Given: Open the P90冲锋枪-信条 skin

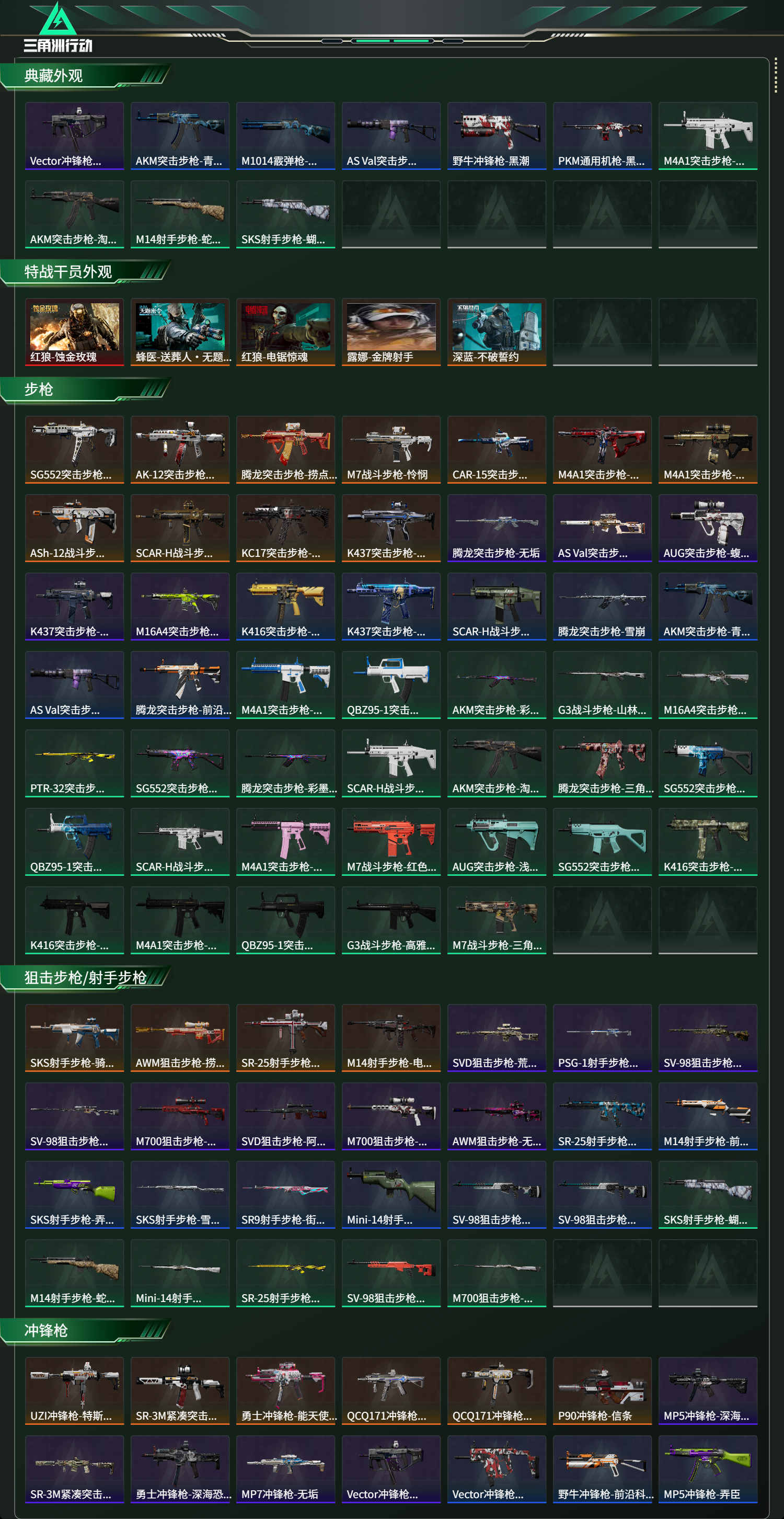Looking at the screenshot, I should pyautogui.click(x=602, y=1390).
